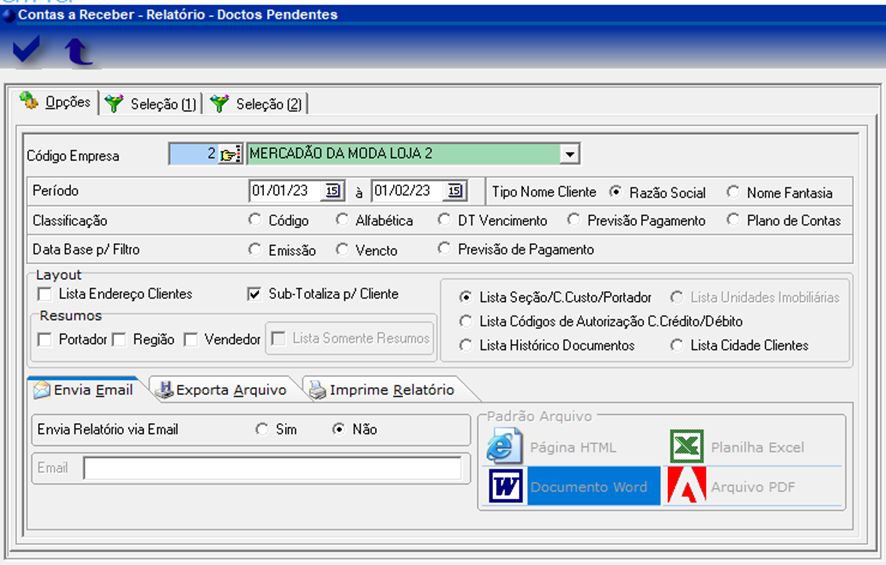
Task: Expand the MERCADÃO DA MODA LOJA 2 dropdown
Action: pos(569,154)
